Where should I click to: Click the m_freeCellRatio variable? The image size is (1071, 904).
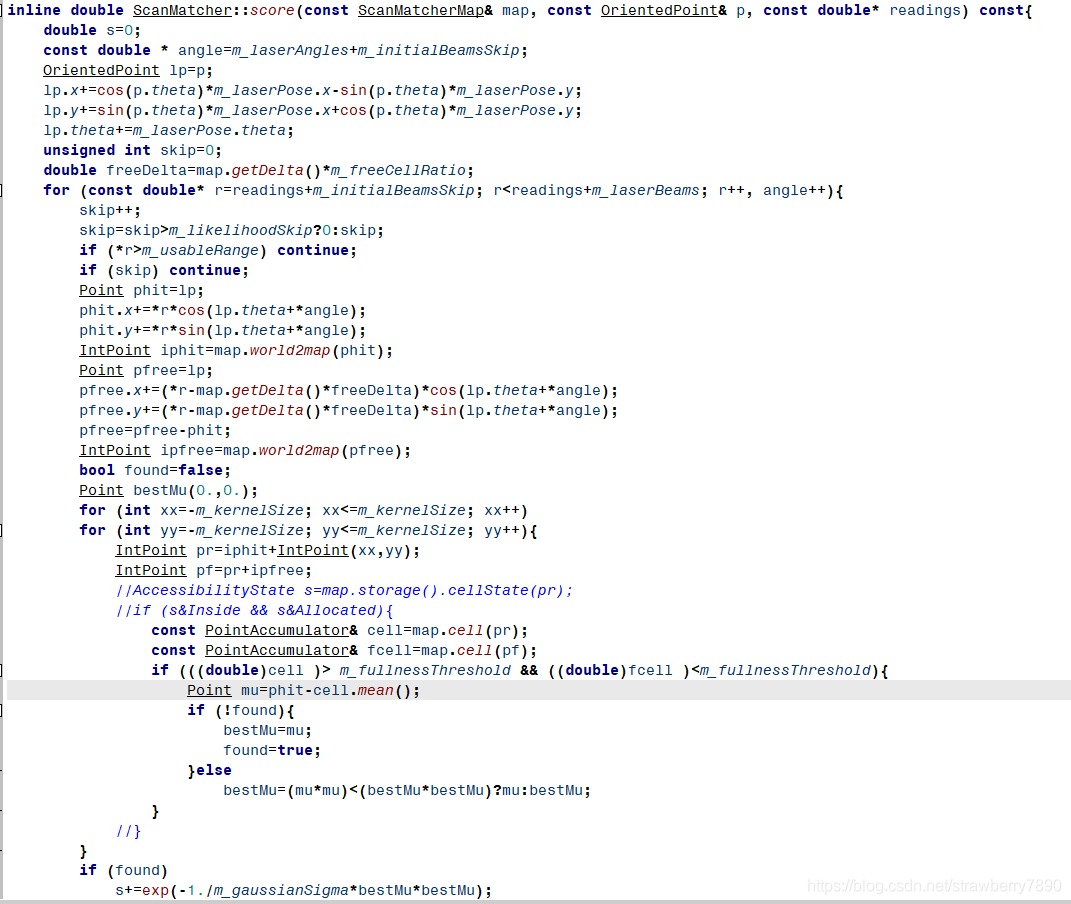pos(398,170)
